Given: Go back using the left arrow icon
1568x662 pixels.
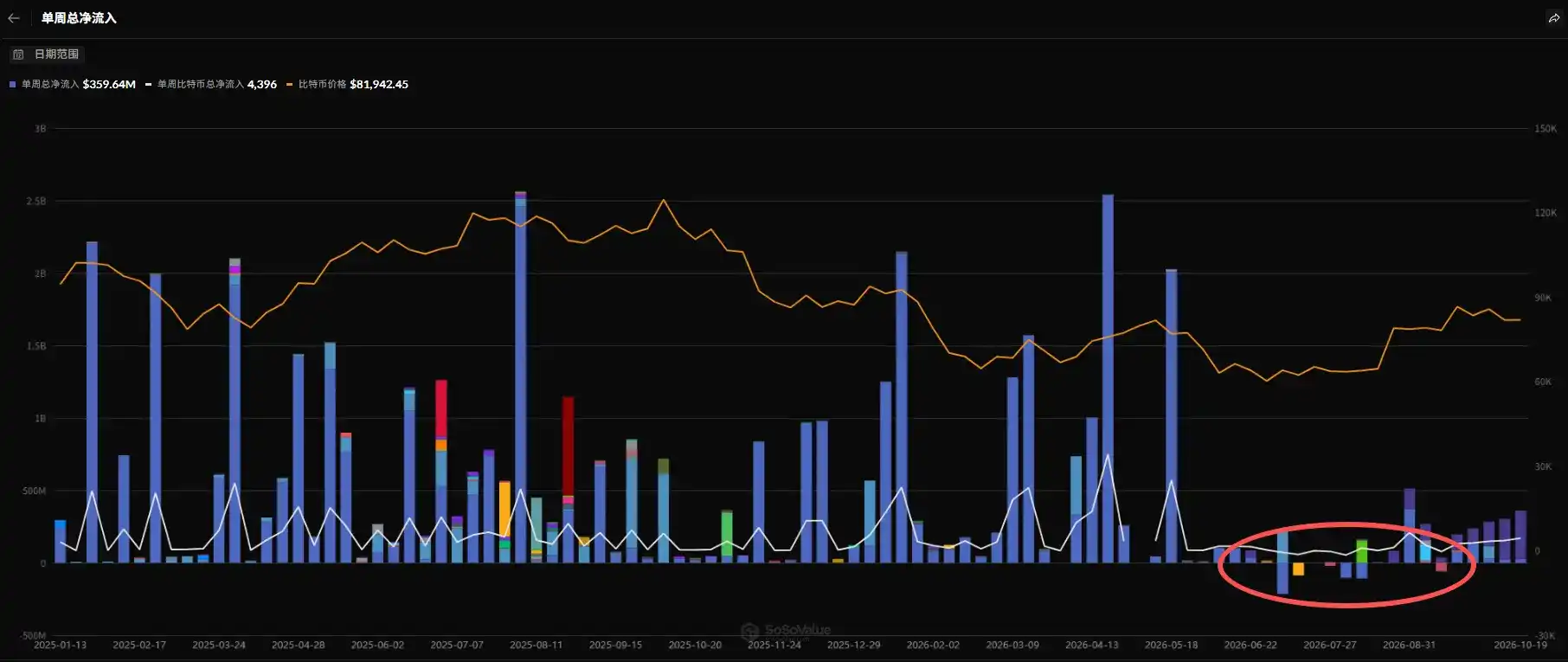Looking at the screenshot, I should (14, 17).
